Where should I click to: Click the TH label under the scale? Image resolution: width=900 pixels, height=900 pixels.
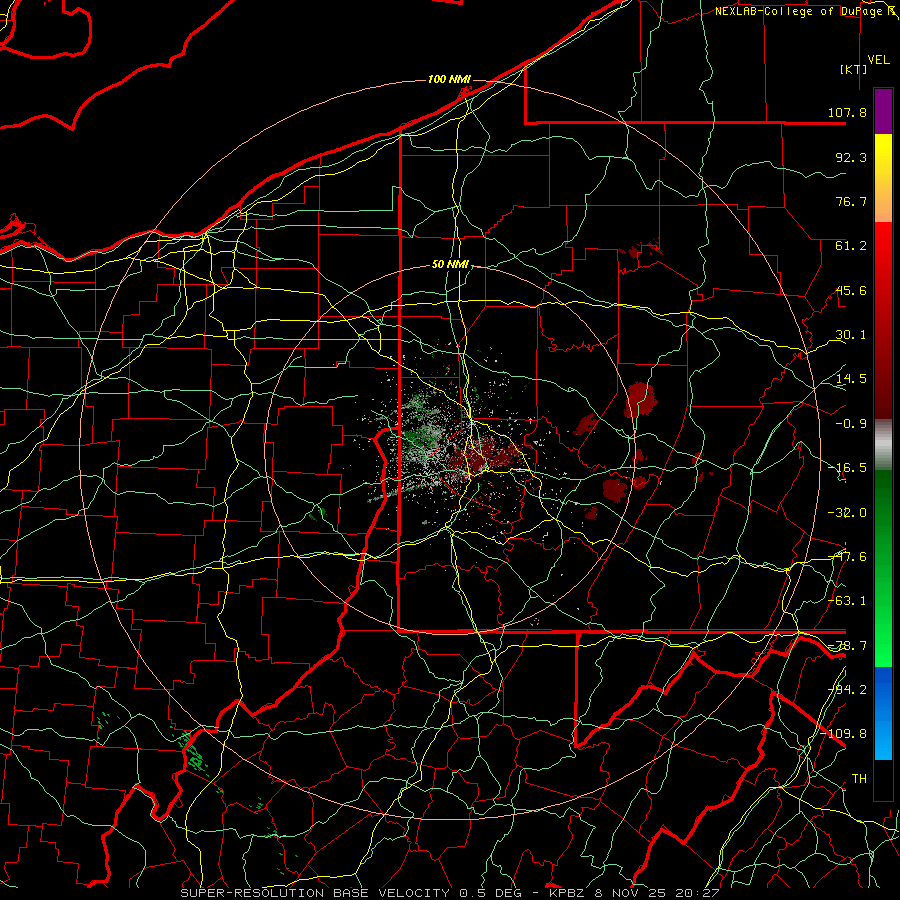(x=859, y=778)
